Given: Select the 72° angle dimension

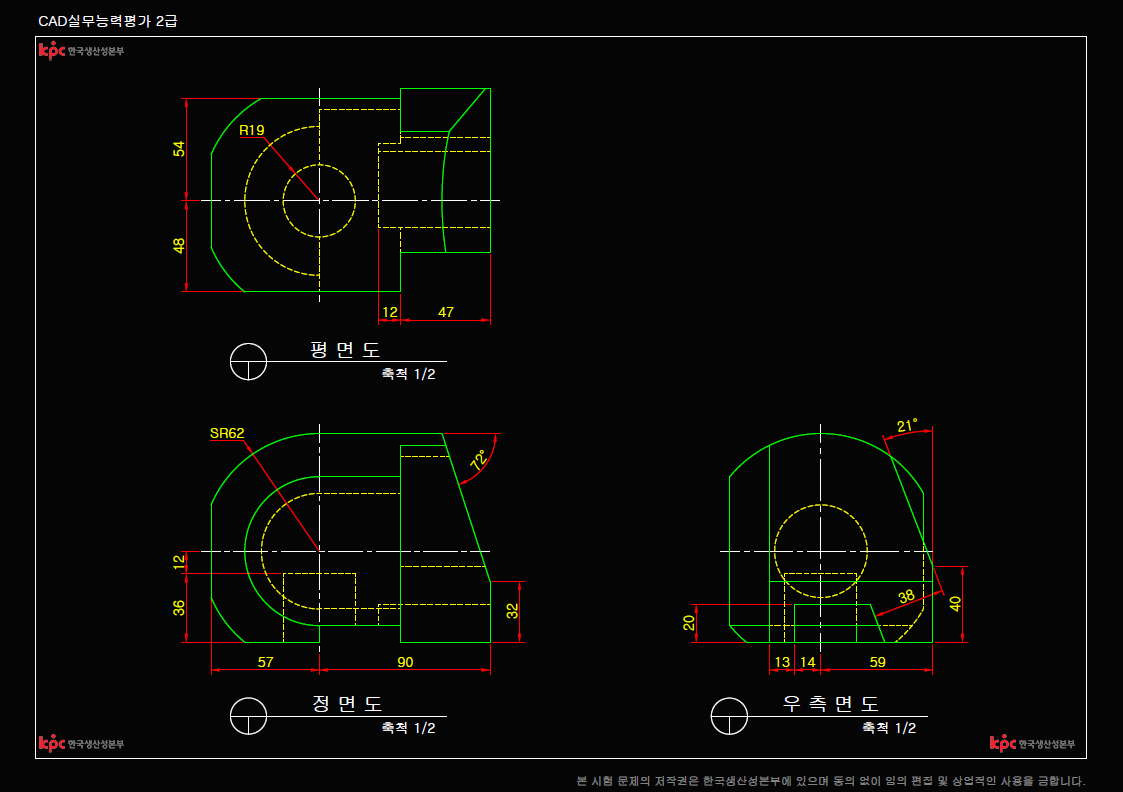Looking at the screenshot, I should [x=478, y=460].
